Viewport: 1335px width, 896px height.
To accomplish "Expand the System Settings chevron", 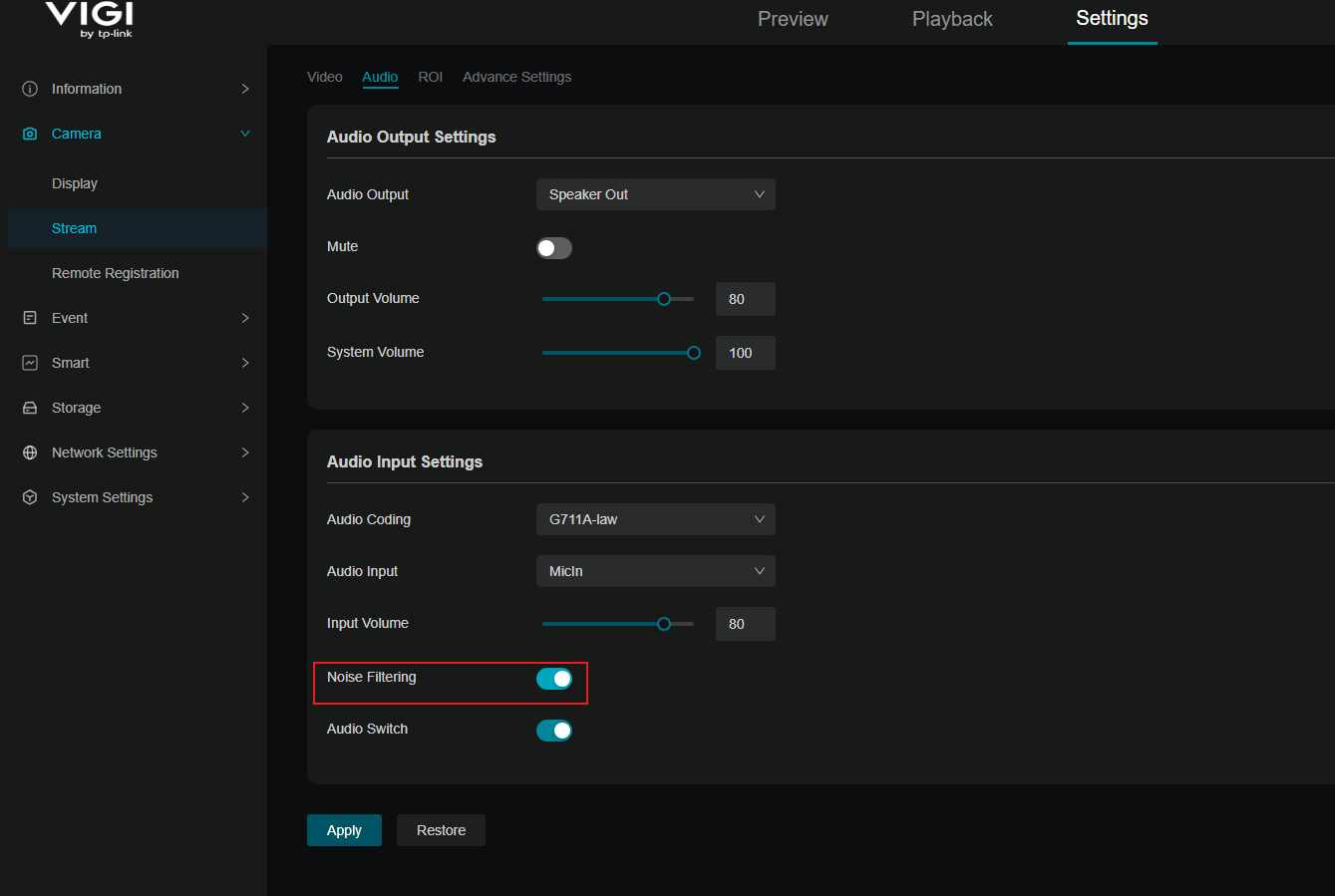I will (245, 497).
